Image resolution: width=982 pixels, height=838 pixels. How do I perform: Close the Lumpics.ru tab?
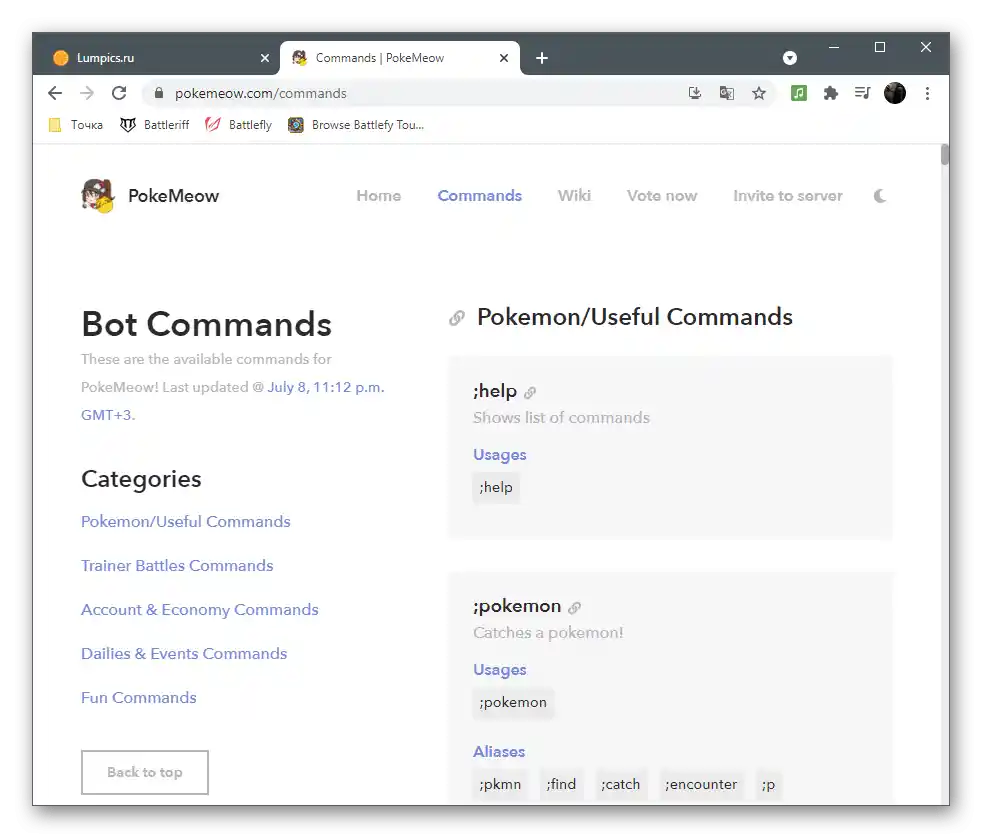(265, 58)
